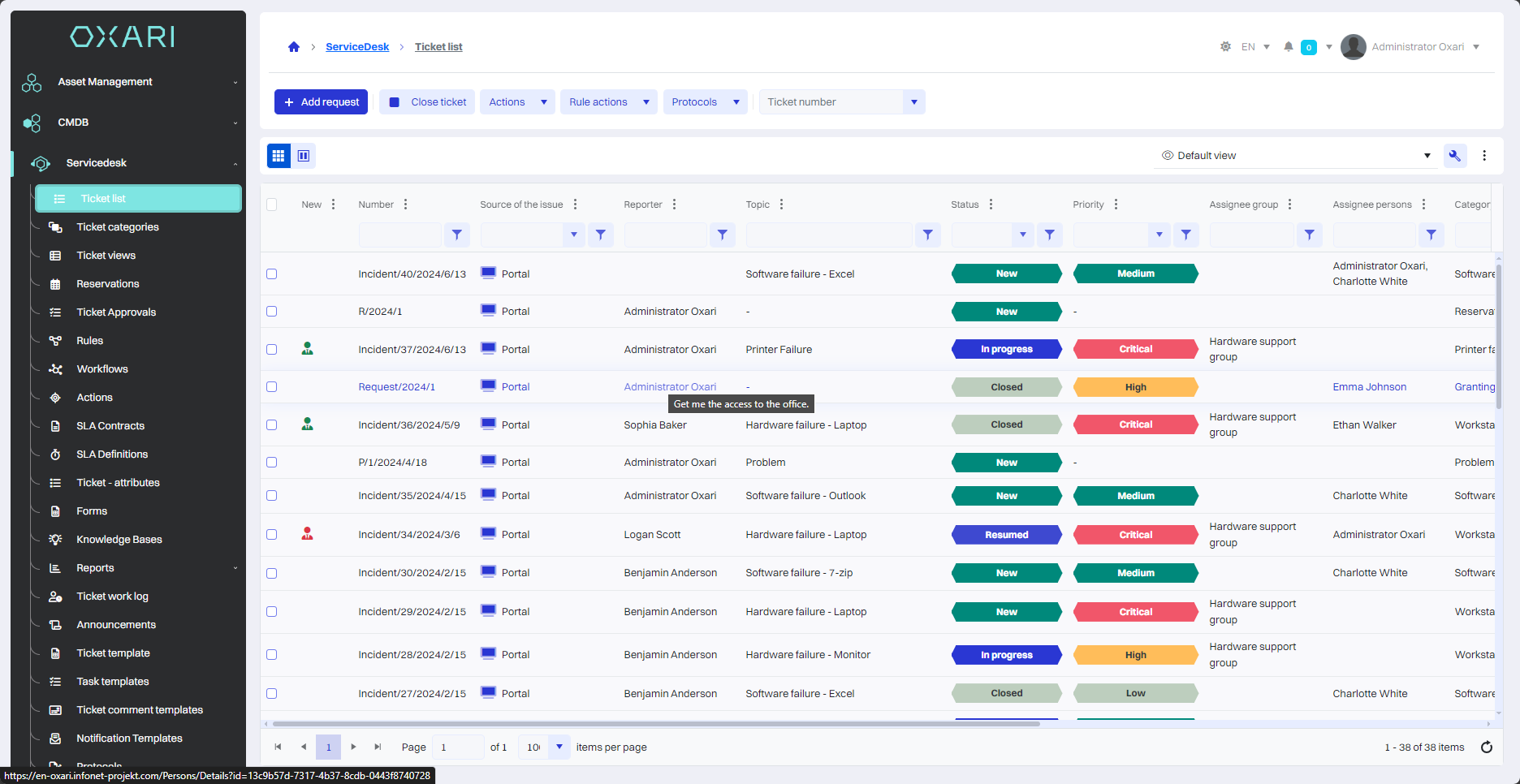The image size is (1520, 784).
Task: Open the notifications bell icon
Action: pyautogui.click(x=1288, y=47)
